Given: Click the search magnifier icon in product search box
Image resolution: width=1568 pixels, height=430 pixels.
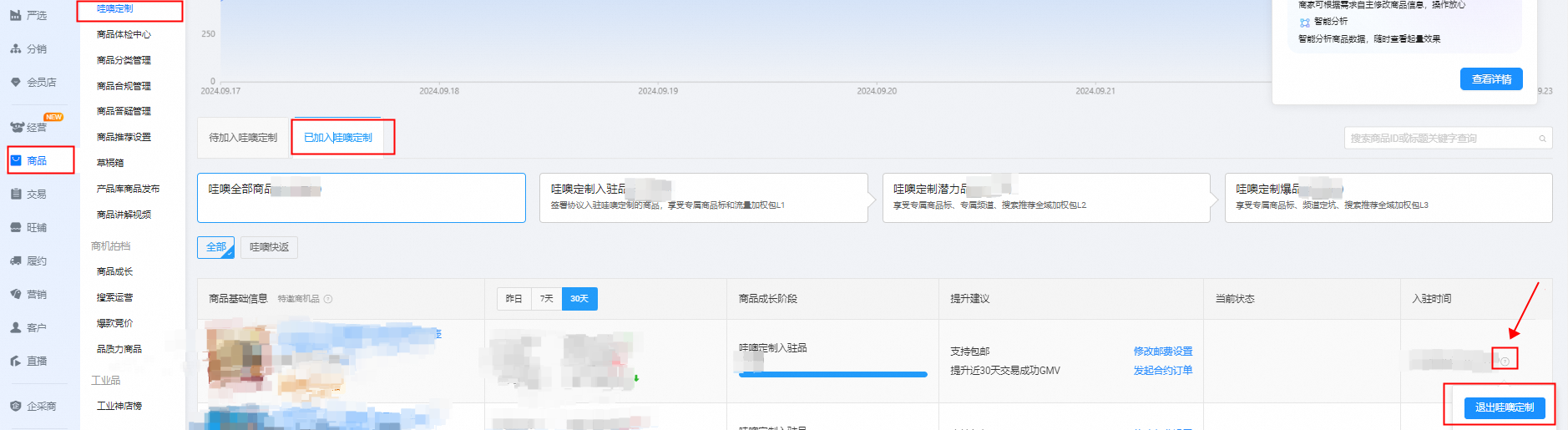Looking at the screenshot, I should point(1542,139).
